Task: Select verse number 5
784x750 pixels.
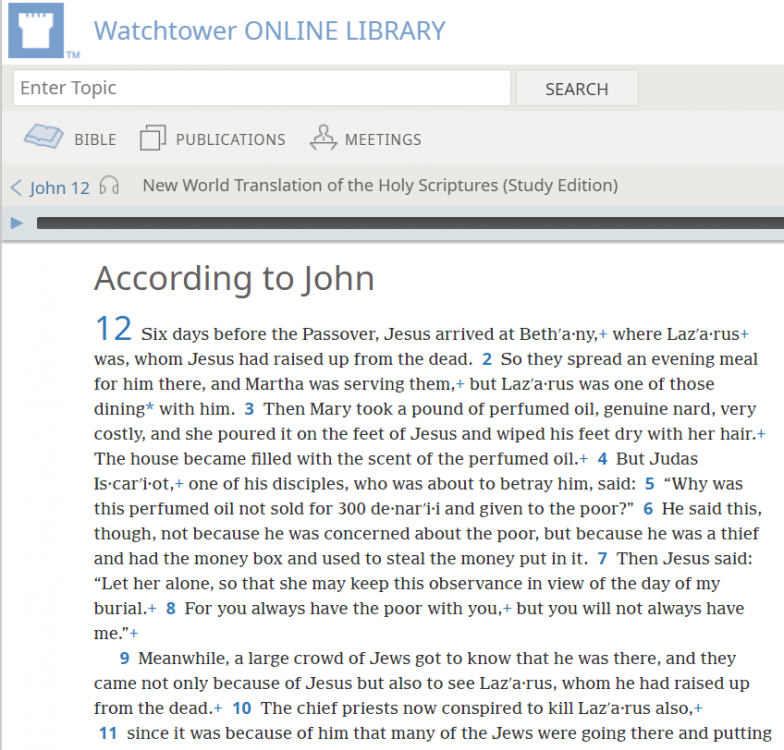Action: (649, 484)
